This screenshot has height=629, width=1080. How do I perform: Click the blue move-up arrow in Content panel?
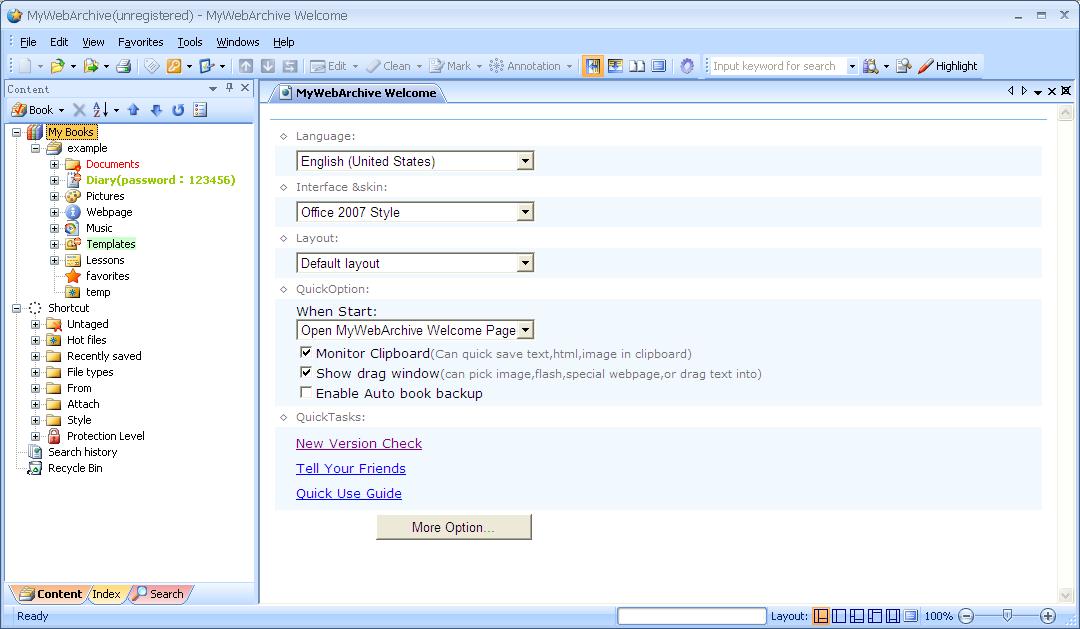[134, 110]
